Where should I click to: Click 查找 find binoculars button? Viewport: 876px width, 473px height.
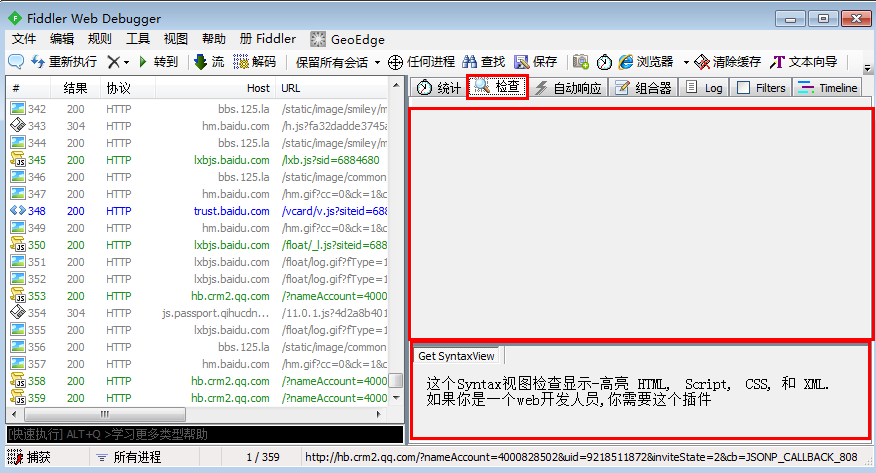[x=484, y=61]
